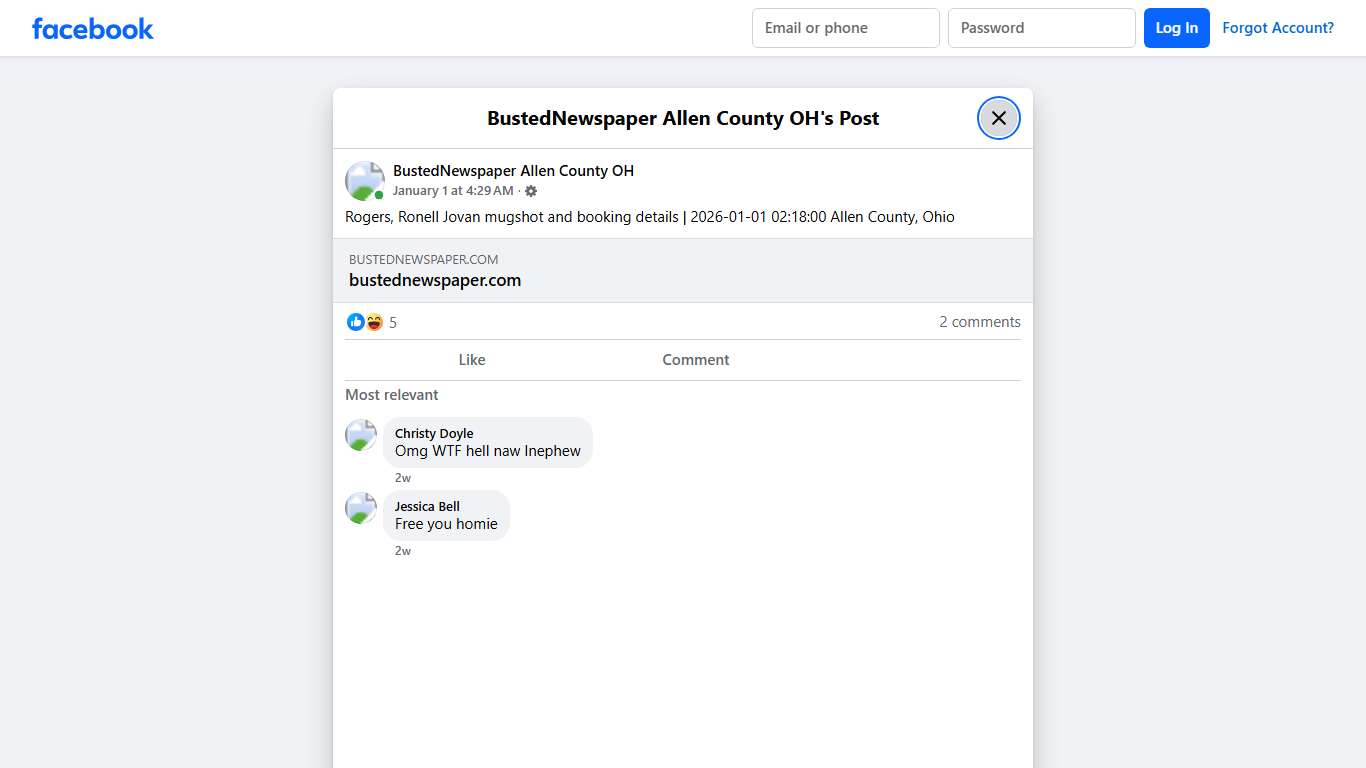The height and width of the screenshot is (768, 1366).
Task: Open the Most relevant comment sorting selector
Action: click(391, 395)
